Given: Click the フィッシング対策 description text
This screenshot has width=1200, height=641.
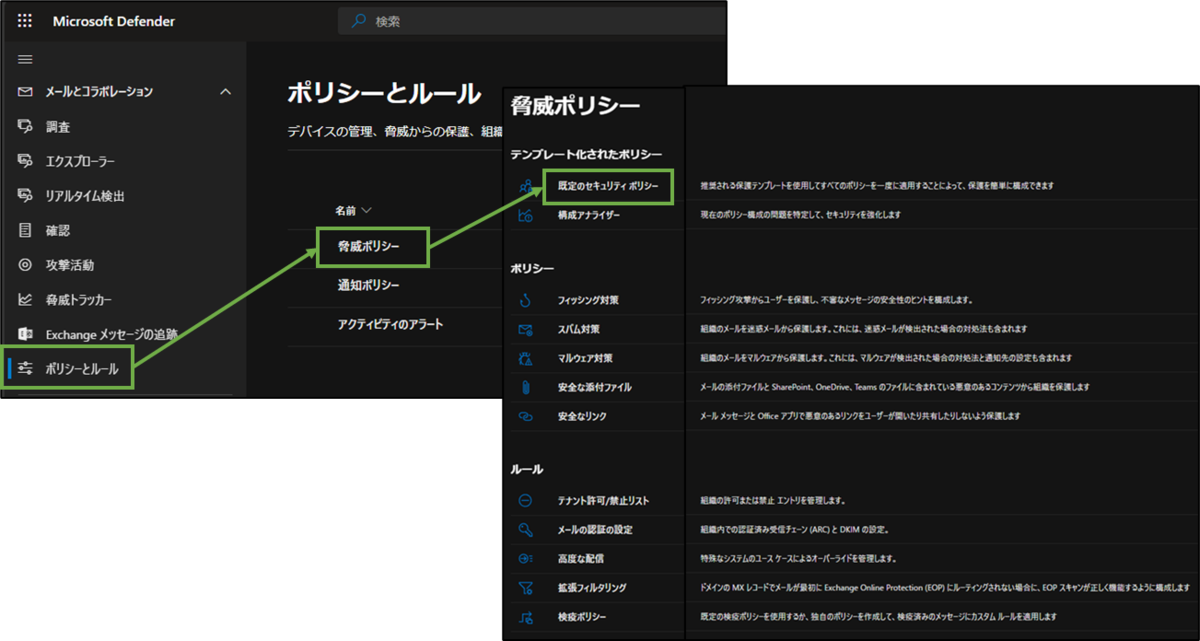Looking at the screenshot, I should (836, 300).
